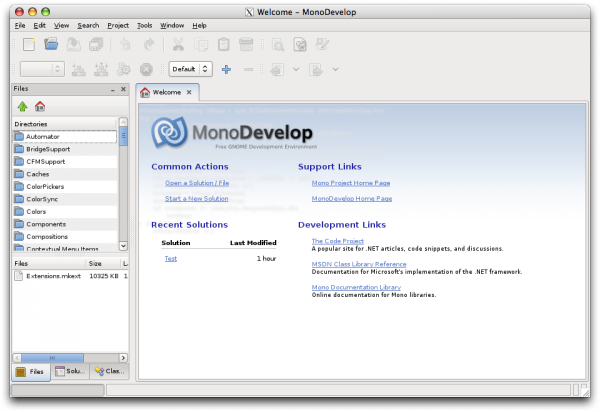Open MSDN Class Library Reference link
Viewport: 600px width, 412px height.
click(359, 264)
